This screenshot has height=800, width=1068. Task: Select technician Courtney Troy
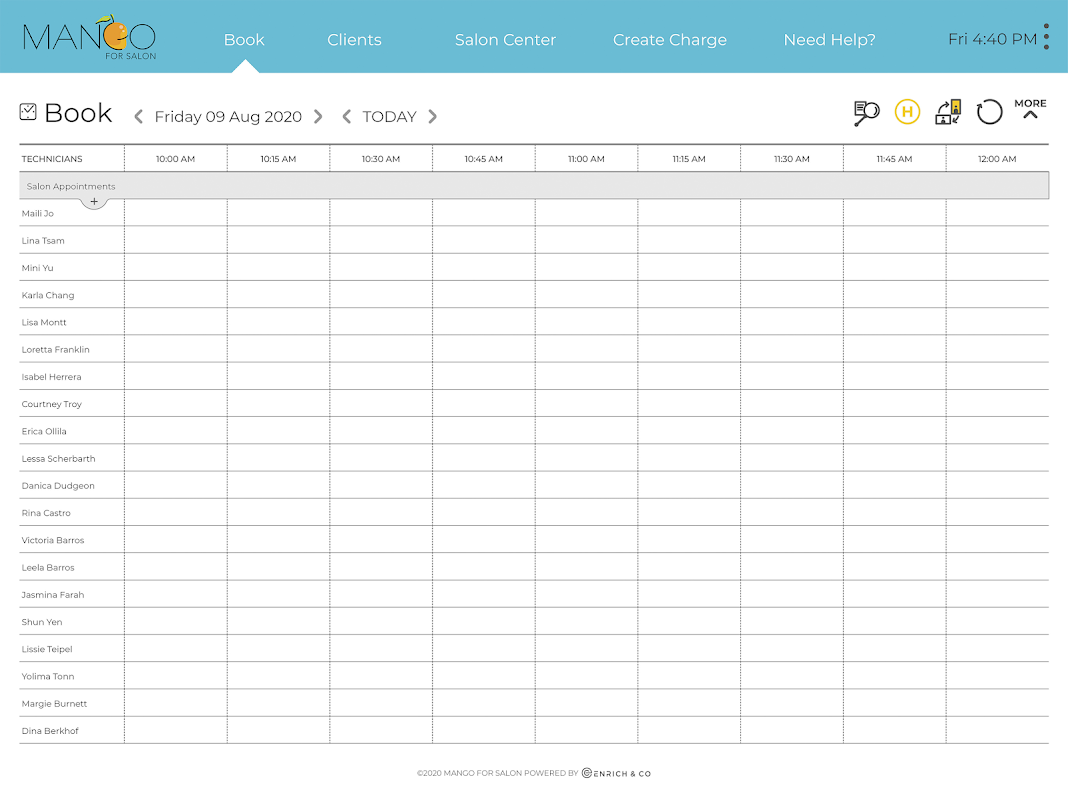[x=52, y=404]
